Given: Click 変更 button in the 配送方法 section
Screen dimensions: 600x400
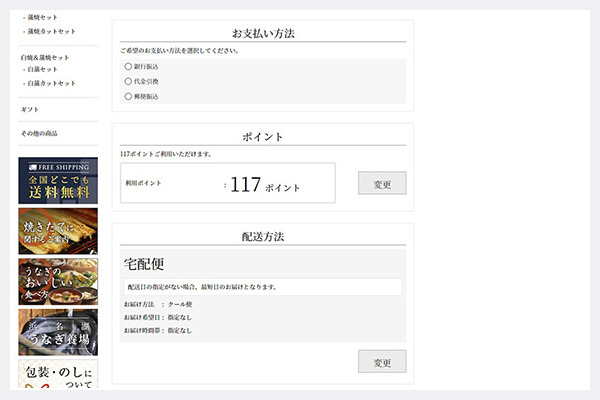Looking at the screenshot, I should [x=381, y=361].
